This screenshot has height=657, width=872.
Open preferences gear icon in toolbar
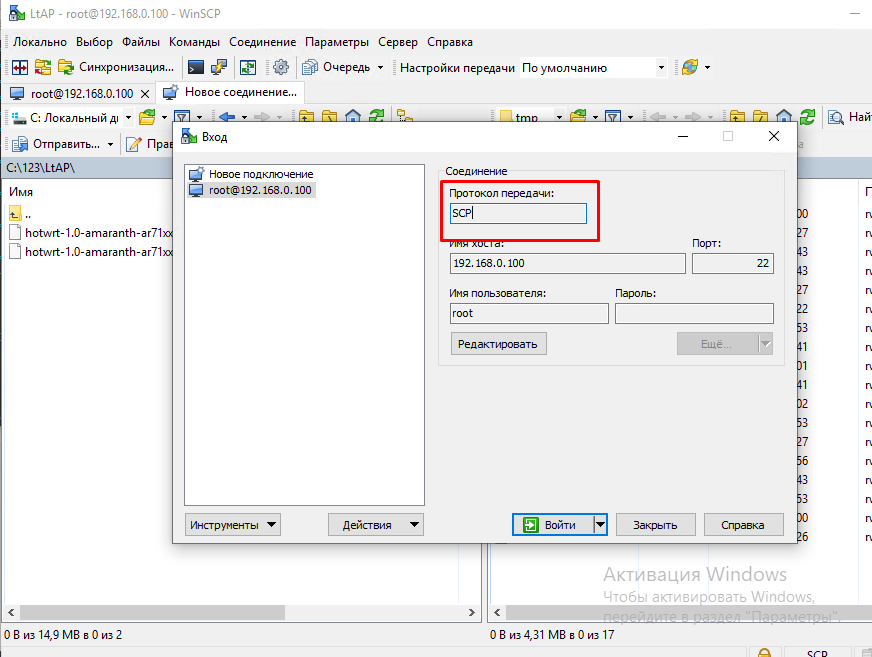tap(281, 67)
